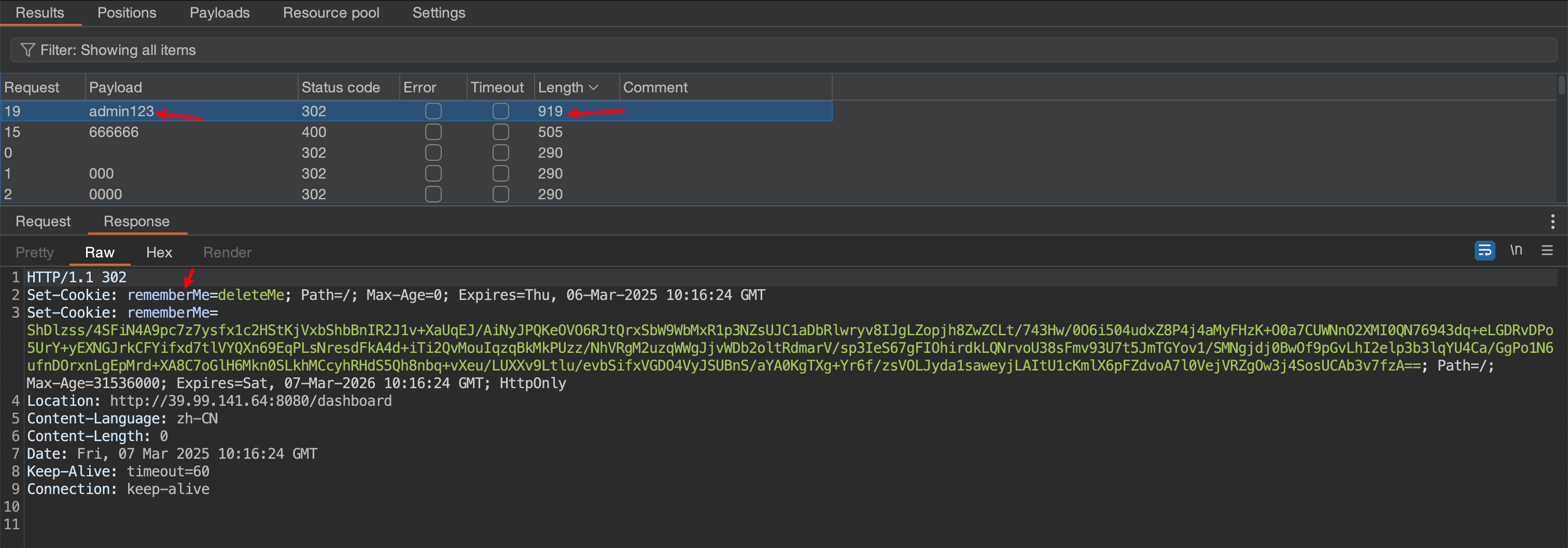Switch response view to Hex

(x=159, y=253)
